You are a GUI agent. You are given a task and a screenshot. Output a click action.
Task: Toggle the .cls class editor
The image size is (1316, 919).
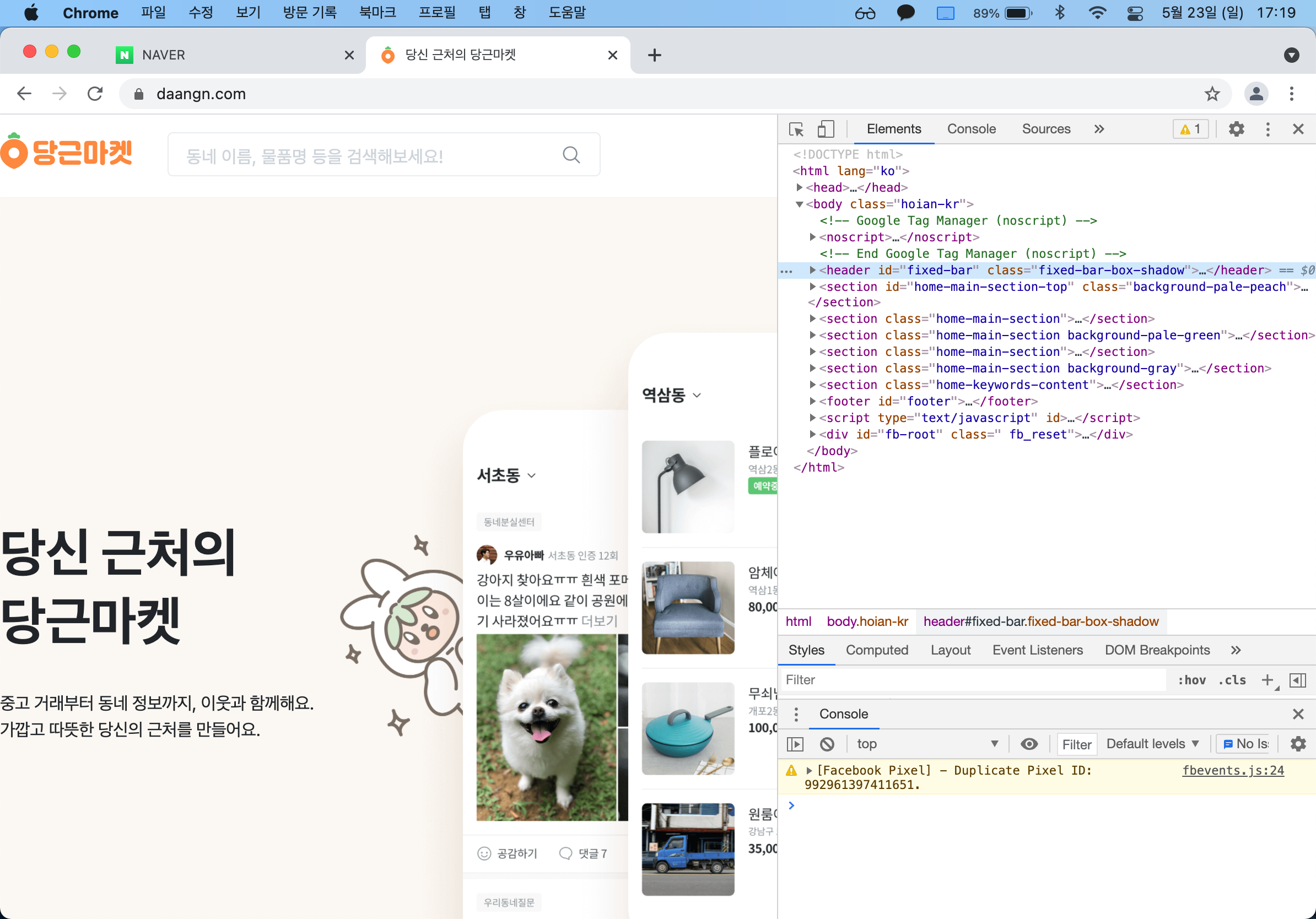click(1232, 680)
